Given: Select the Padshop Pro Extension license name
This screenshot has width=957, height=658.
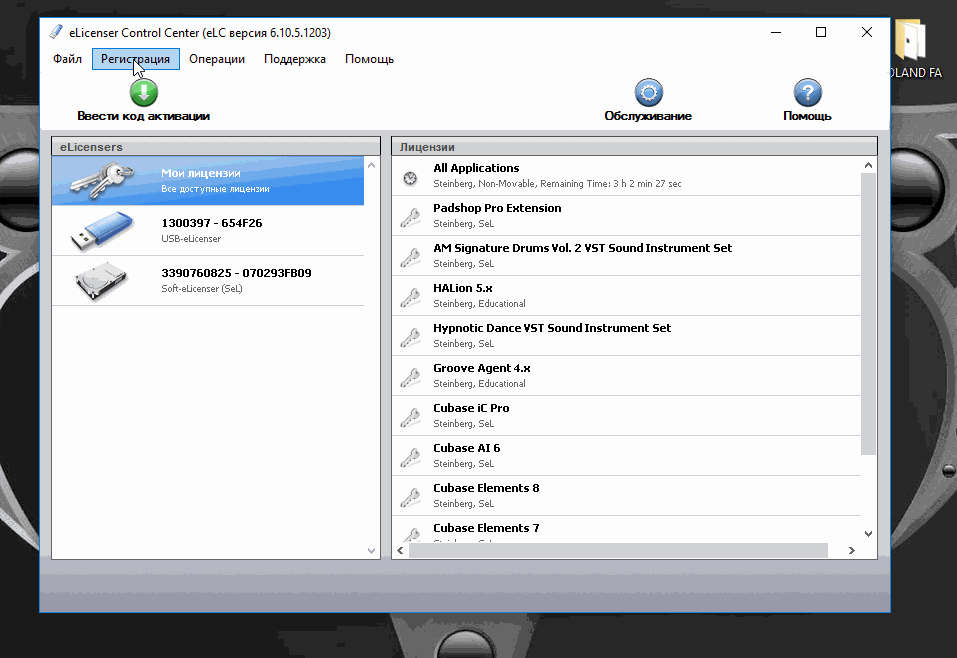Looking at the screenshot, I should click(x=497, y=208).
